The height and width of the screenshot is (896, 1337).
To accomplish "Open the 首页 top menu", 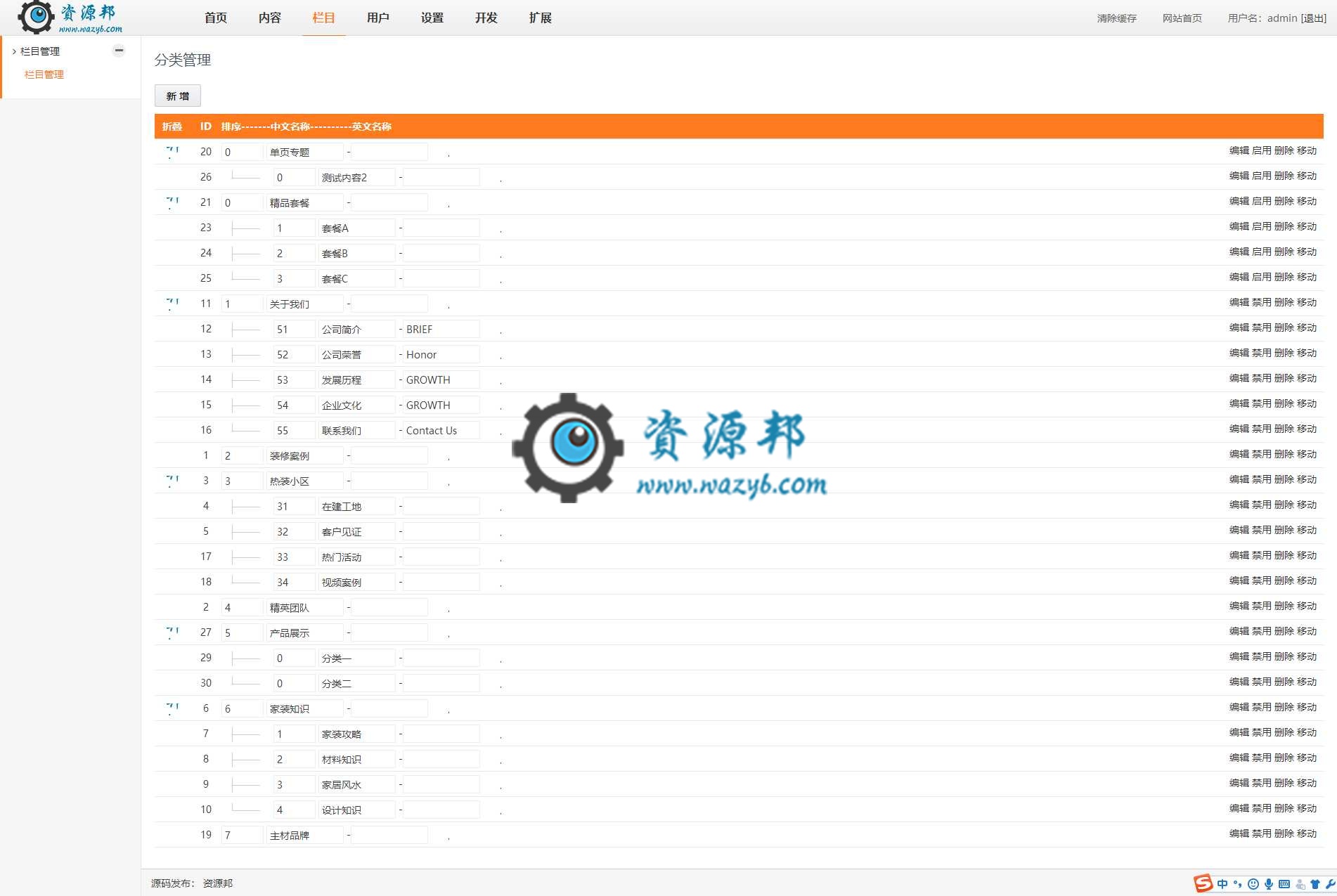I will pyautogui.click(x=216, y=18).
